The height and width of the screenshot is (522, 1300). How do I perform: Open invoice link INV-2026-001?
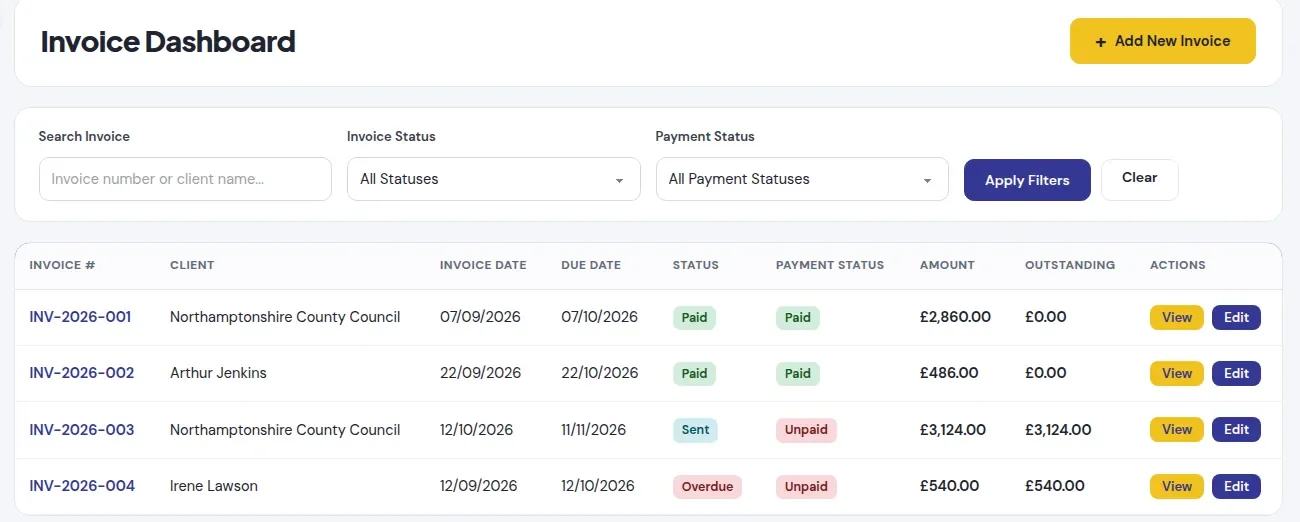(x=80, y=317)
